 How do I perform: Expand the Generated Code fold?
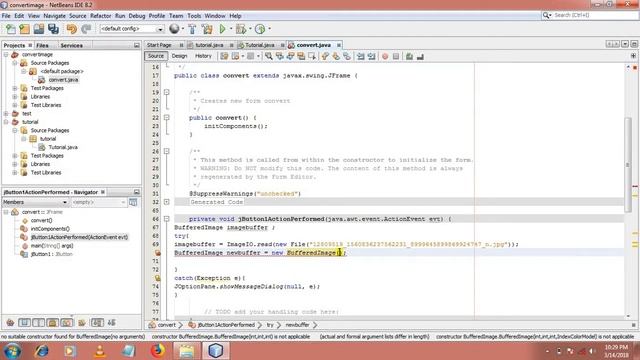click(x=167, y=202)
